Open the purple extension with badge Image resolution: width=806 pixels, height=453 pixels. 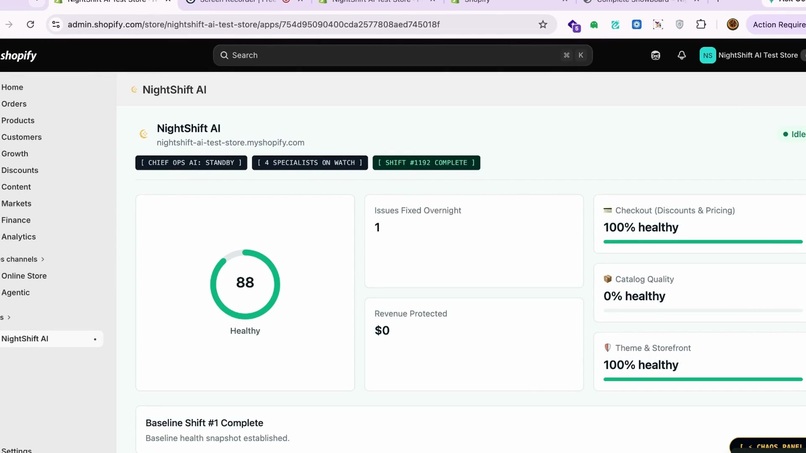click(x=574, y=25)
